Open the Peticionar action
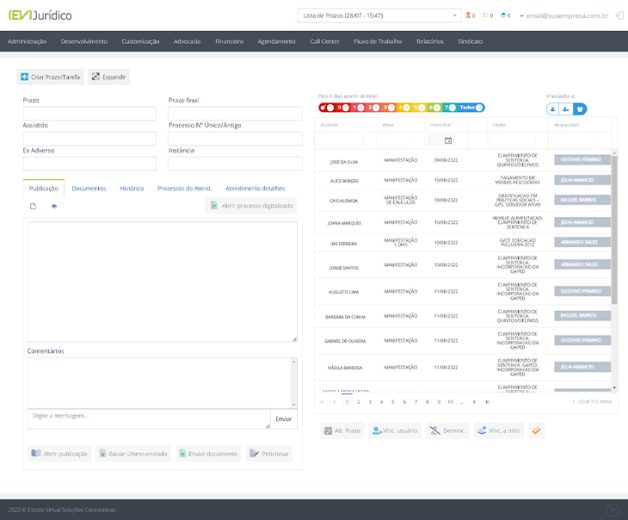628x520 pixels. [270, 453]
